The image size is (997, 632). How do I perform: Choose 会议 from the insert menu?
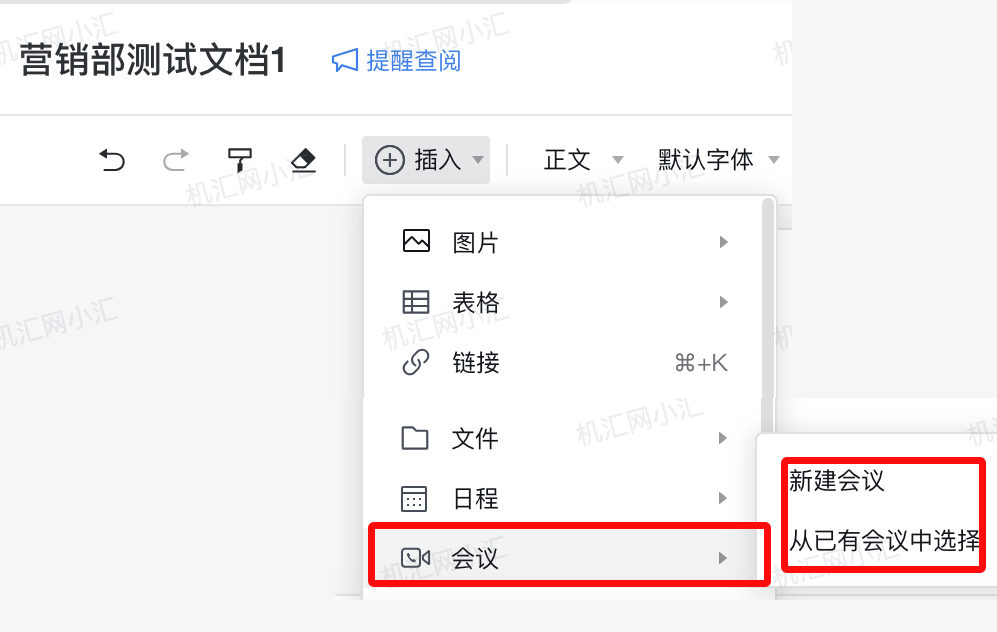[x=568, y=558]
